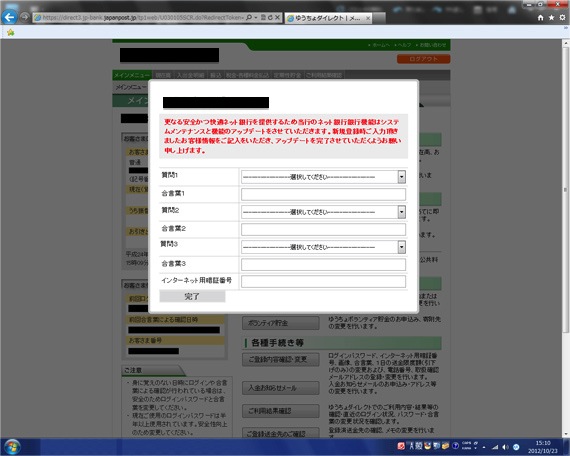570x456 pixels.
Task: Click the page vertical scrollbar thumb
Action: (566, 189)
